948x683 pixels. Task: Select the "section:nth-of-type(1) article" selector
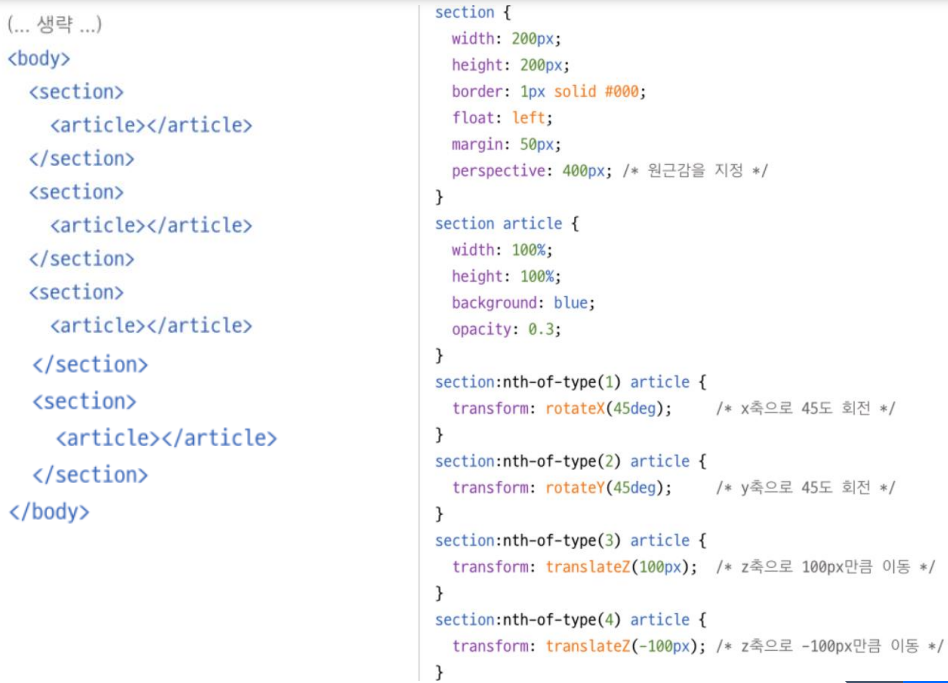pos(562,382)
